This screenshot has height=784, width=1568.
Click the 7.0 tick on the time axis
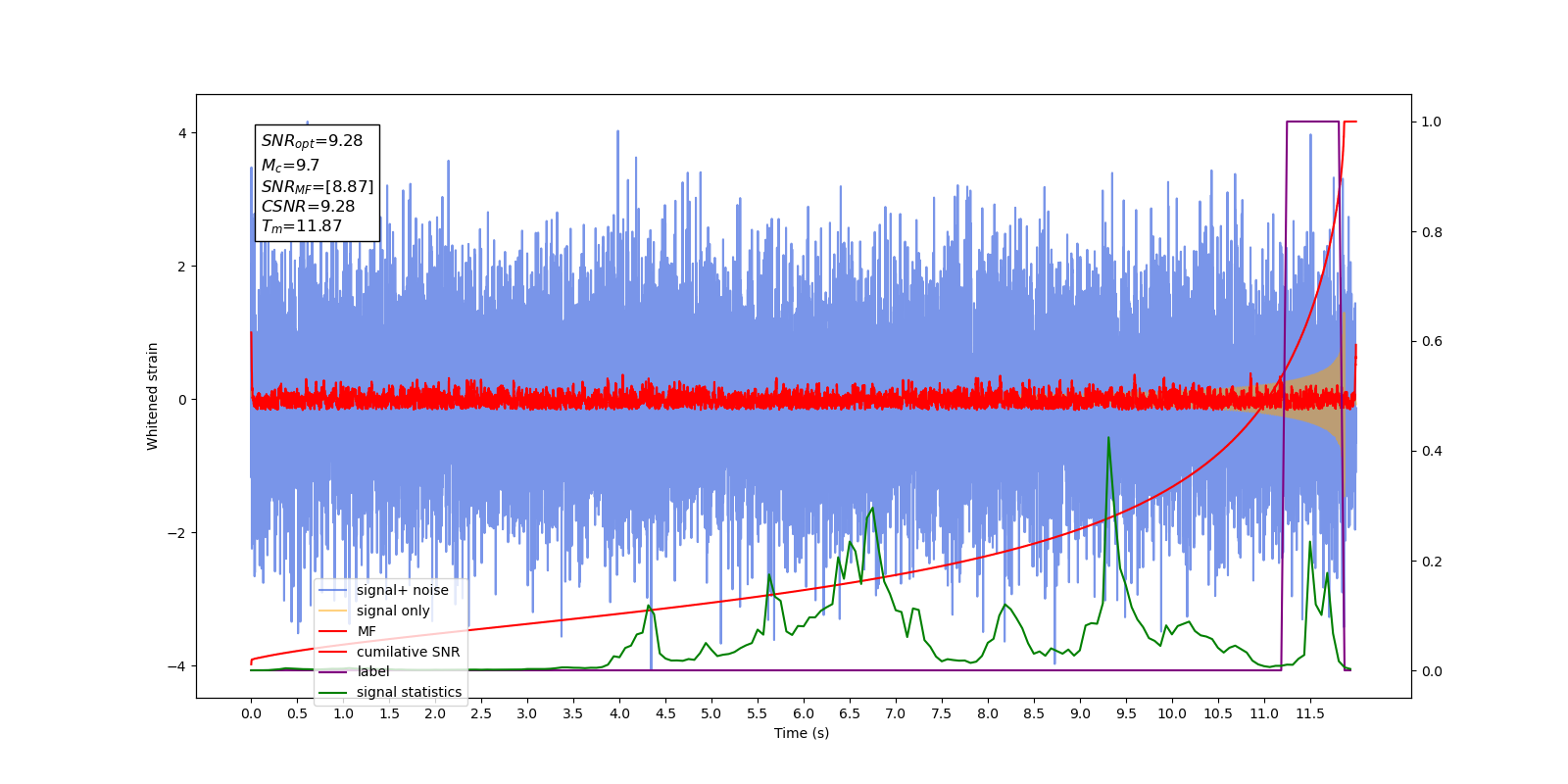pos(896,713)
